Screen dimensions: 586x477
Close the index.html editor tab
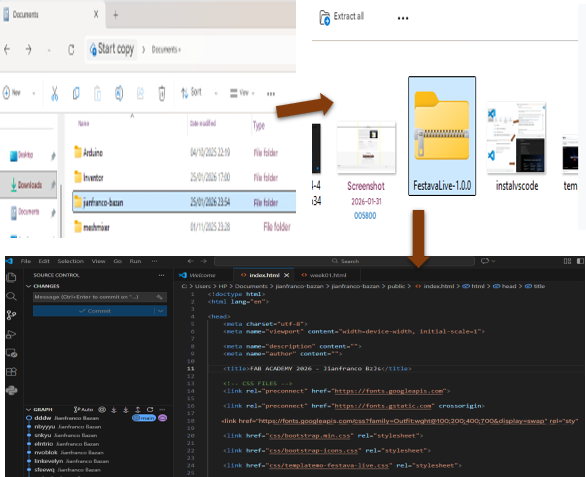286,275
